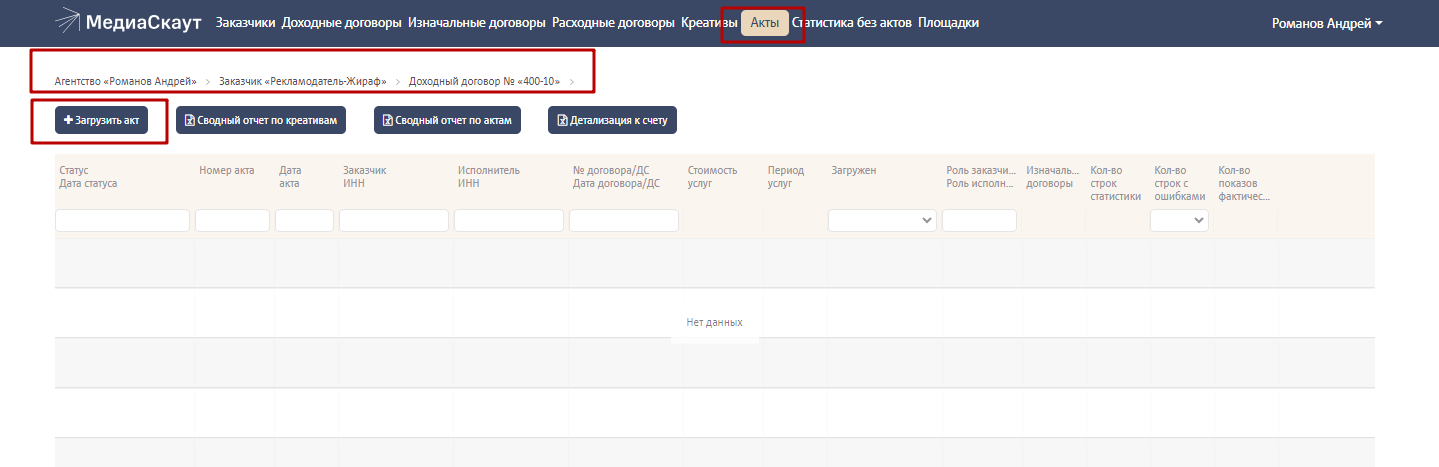Click Изначальные договоры column header
Viewport: 1439px width, 467px height.
(x=1051, y=177)
